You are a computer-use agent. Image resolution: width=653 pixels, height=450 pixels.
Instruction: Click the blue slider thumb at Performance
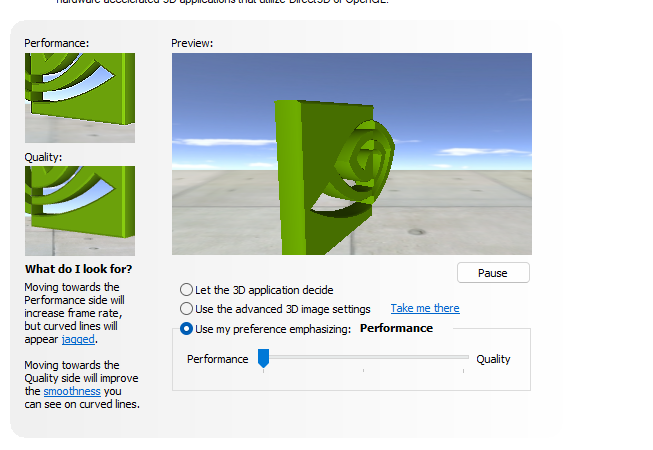click(263, 358)
